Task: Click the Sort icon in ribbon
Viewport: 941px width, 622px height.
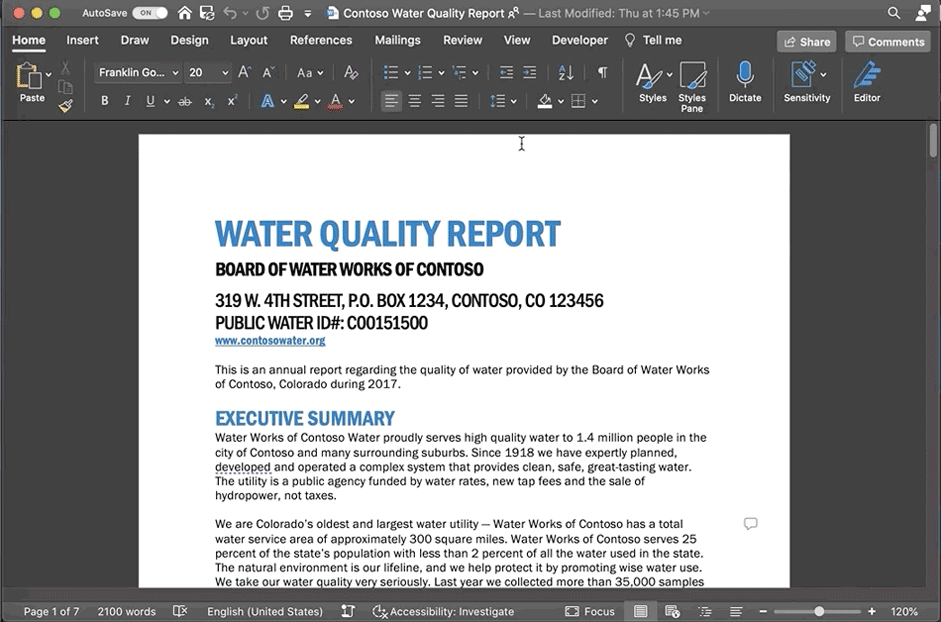Action: point(566,73)
